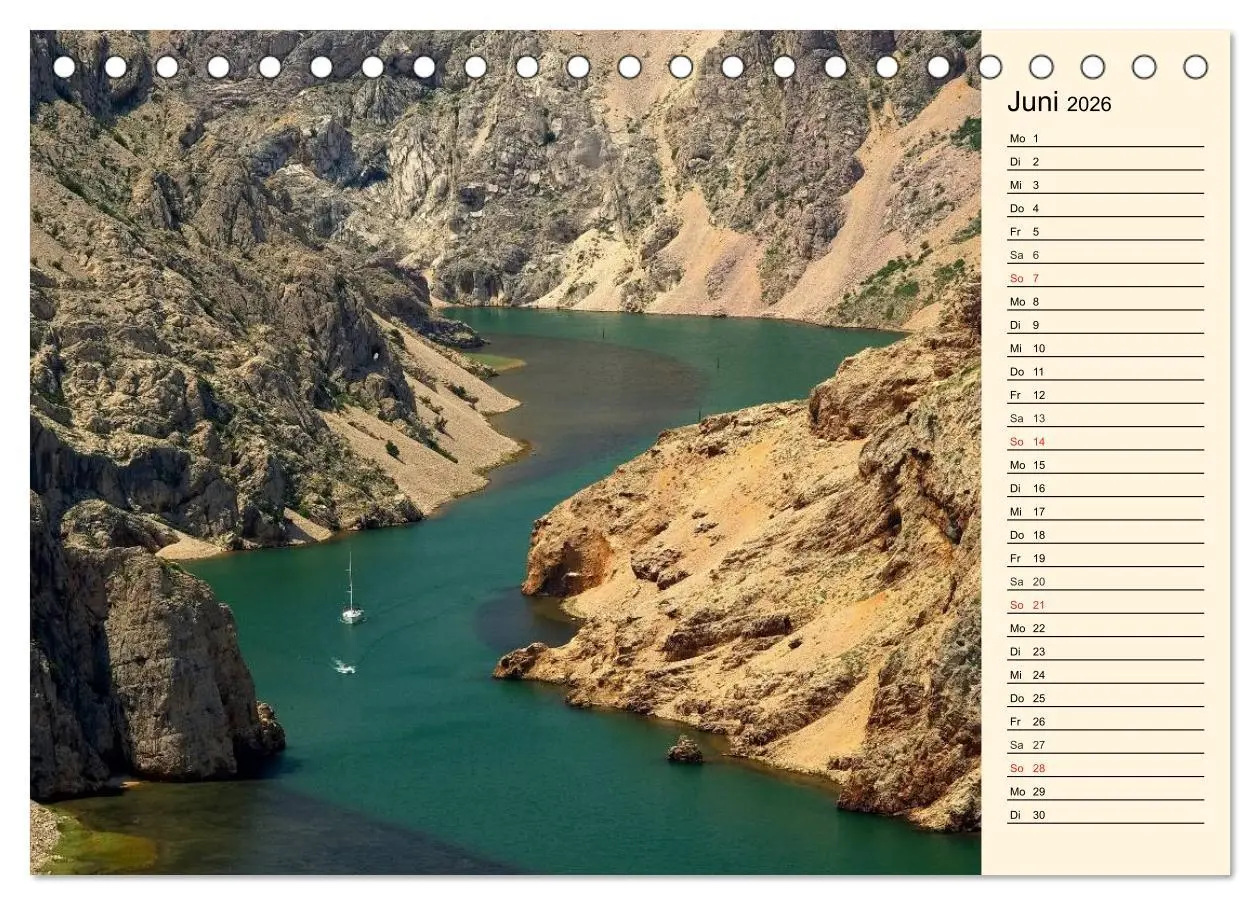Select the 'Mo 29' calendar row
This screenshot has height=905, width=1260.
[x=1105, y=792]
